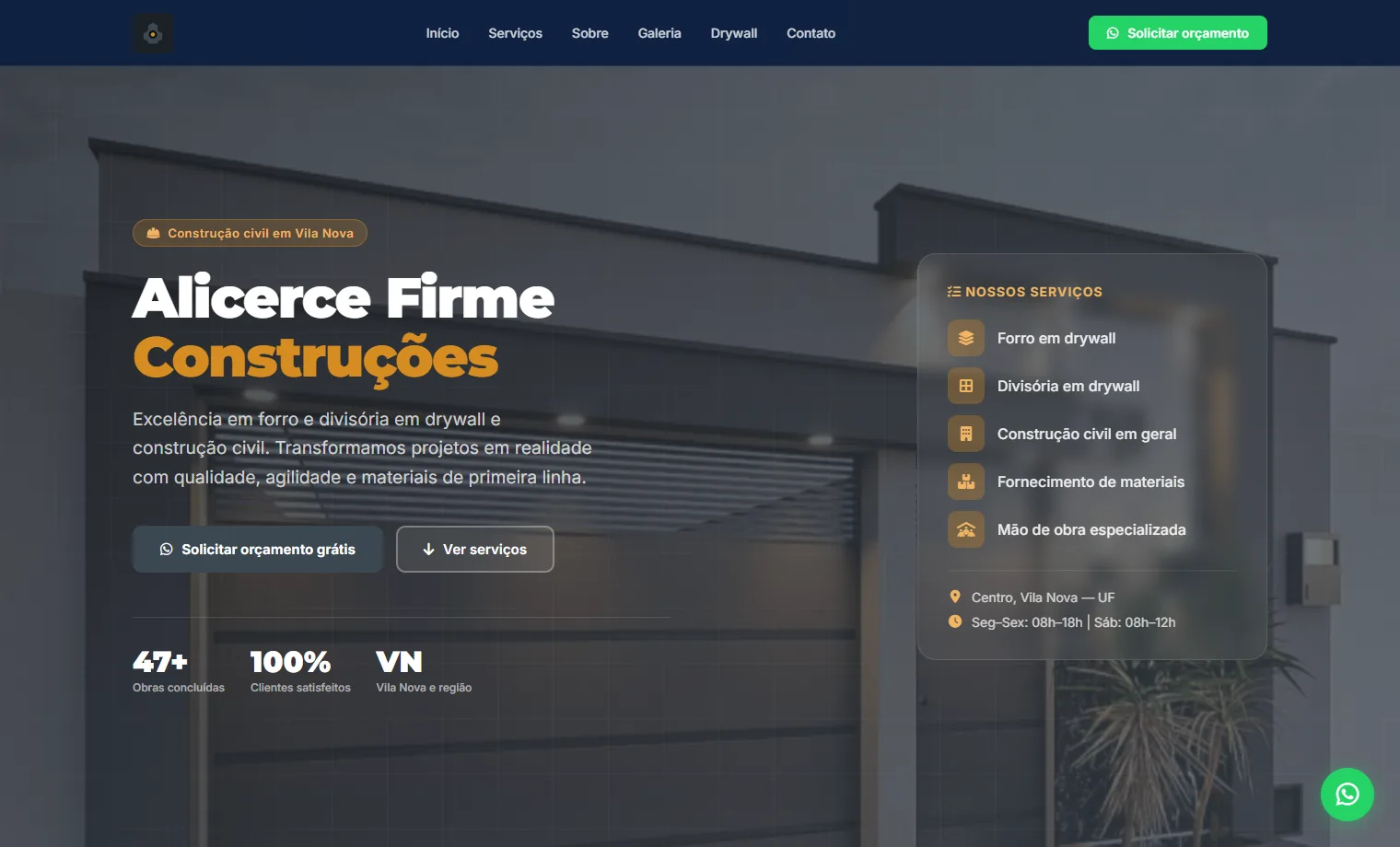This screenshot has width=1400, height=847.
Task: Click the company logo in navbar
Action: tap(153, 33)
